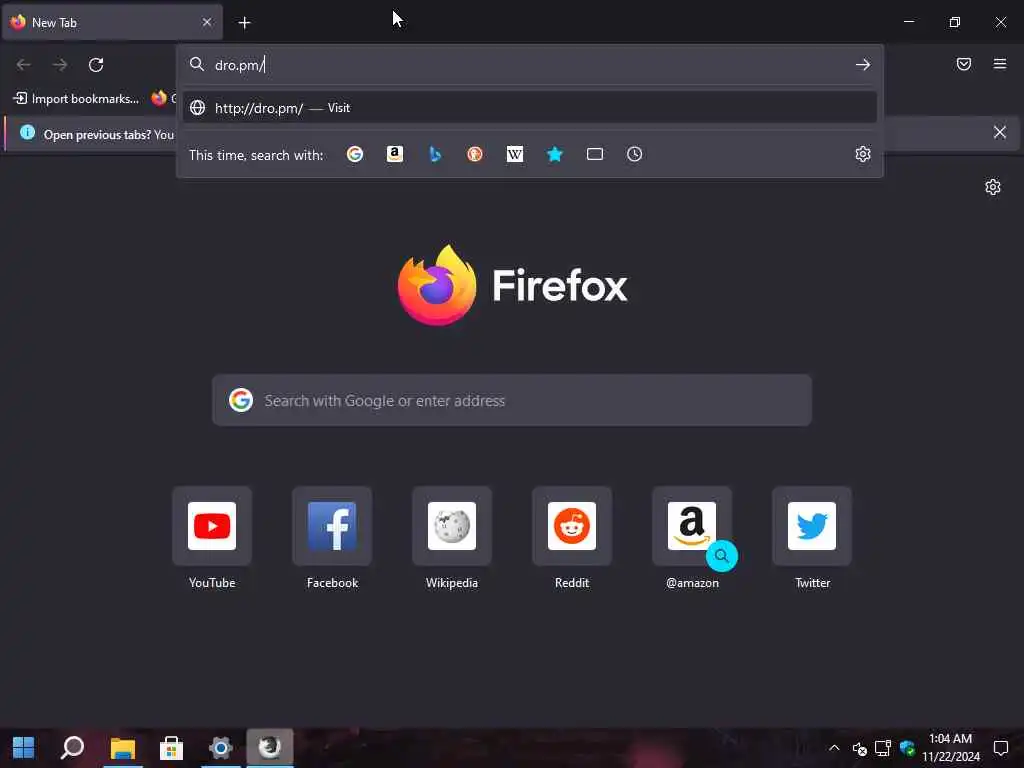
Task: Search this time with Bing icon
Action: coord(435,154)
